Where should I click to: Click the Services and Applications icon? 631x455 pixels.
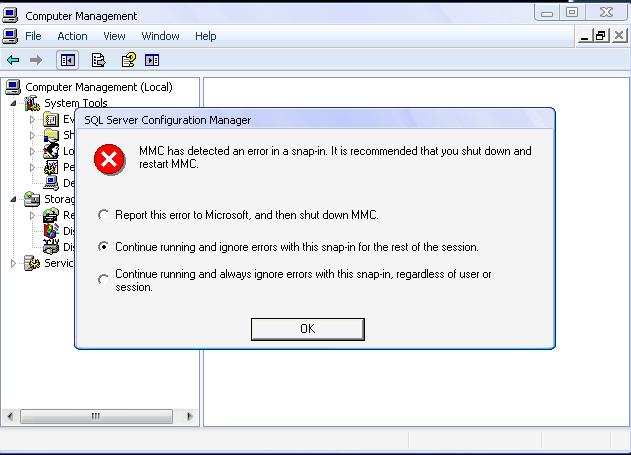pyautogui.click(x=32, y=263)
